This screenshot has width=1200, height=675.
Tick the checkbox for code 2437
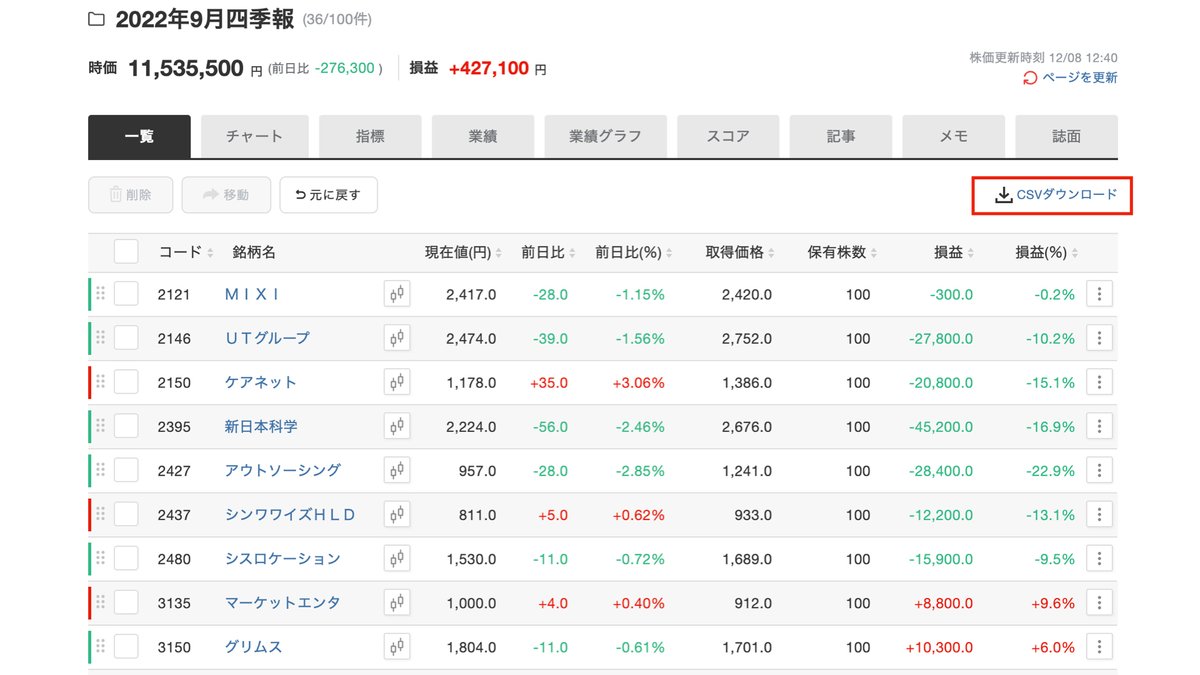pyautogui.click(x=126, y=514)
